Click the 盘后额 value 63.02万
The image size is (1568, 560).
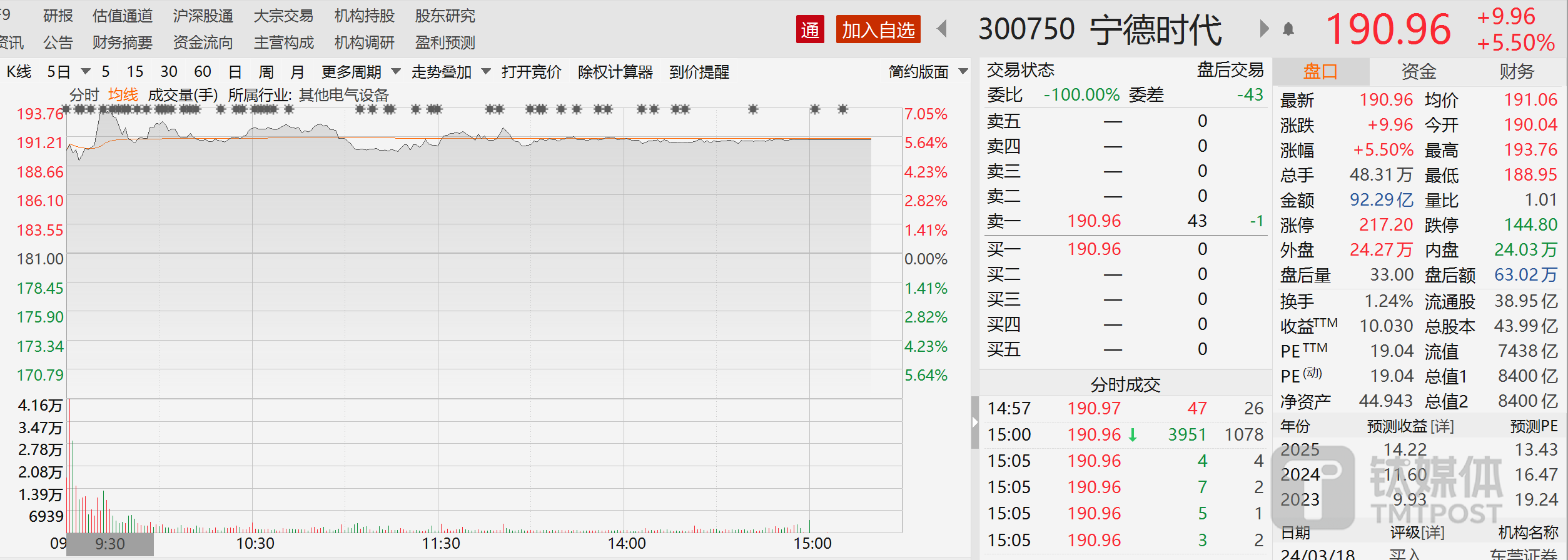pos(1525,274)
